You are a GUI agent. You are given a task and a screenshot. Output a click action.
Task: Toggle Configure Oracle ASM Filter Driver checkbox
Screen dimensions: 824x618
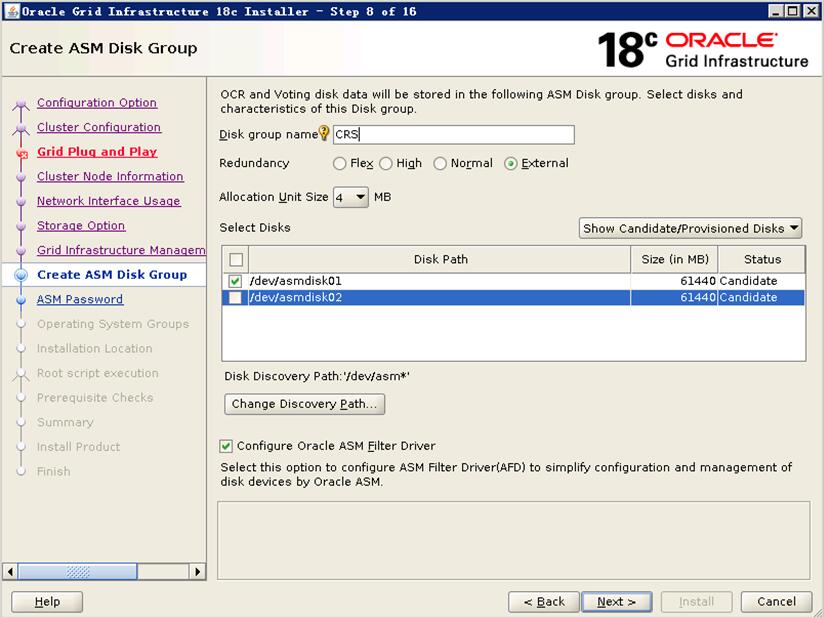click(226, 446)
